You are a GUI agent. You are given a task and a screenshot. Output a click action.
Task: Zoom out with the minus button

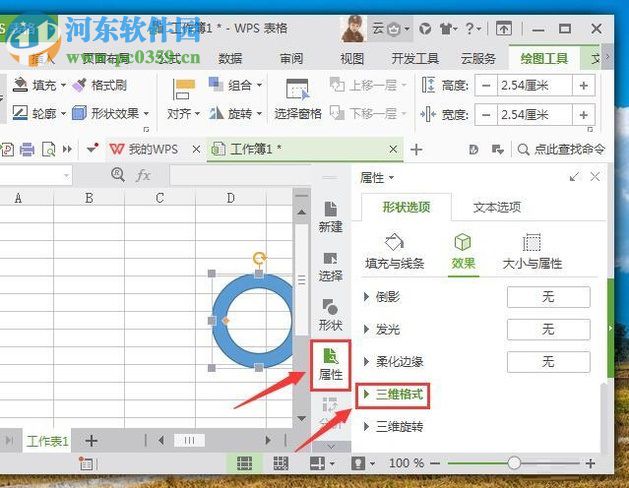tap(435, 464)
